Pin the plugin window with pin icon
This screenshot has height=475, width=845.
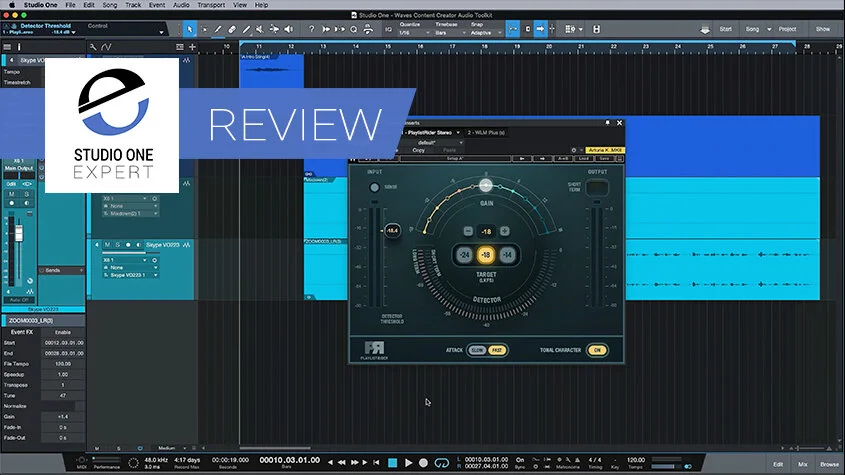607,123
